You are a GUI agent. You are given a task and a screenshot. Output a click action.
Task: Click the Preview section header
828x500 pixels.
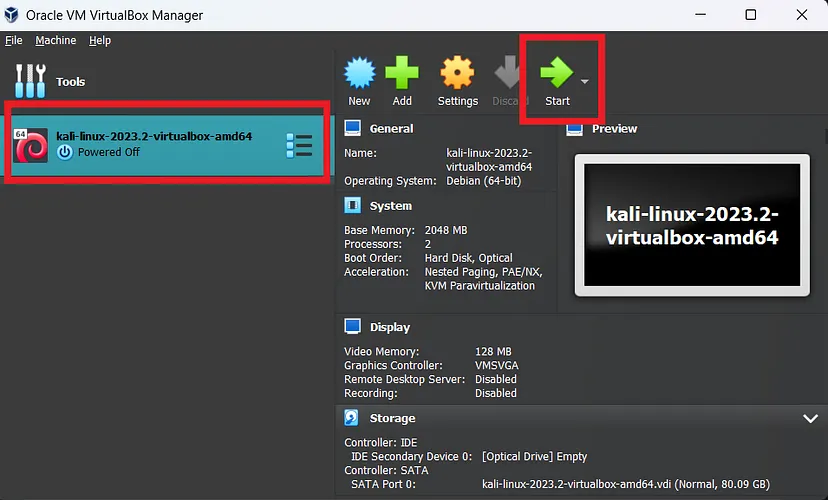(614, 128)
